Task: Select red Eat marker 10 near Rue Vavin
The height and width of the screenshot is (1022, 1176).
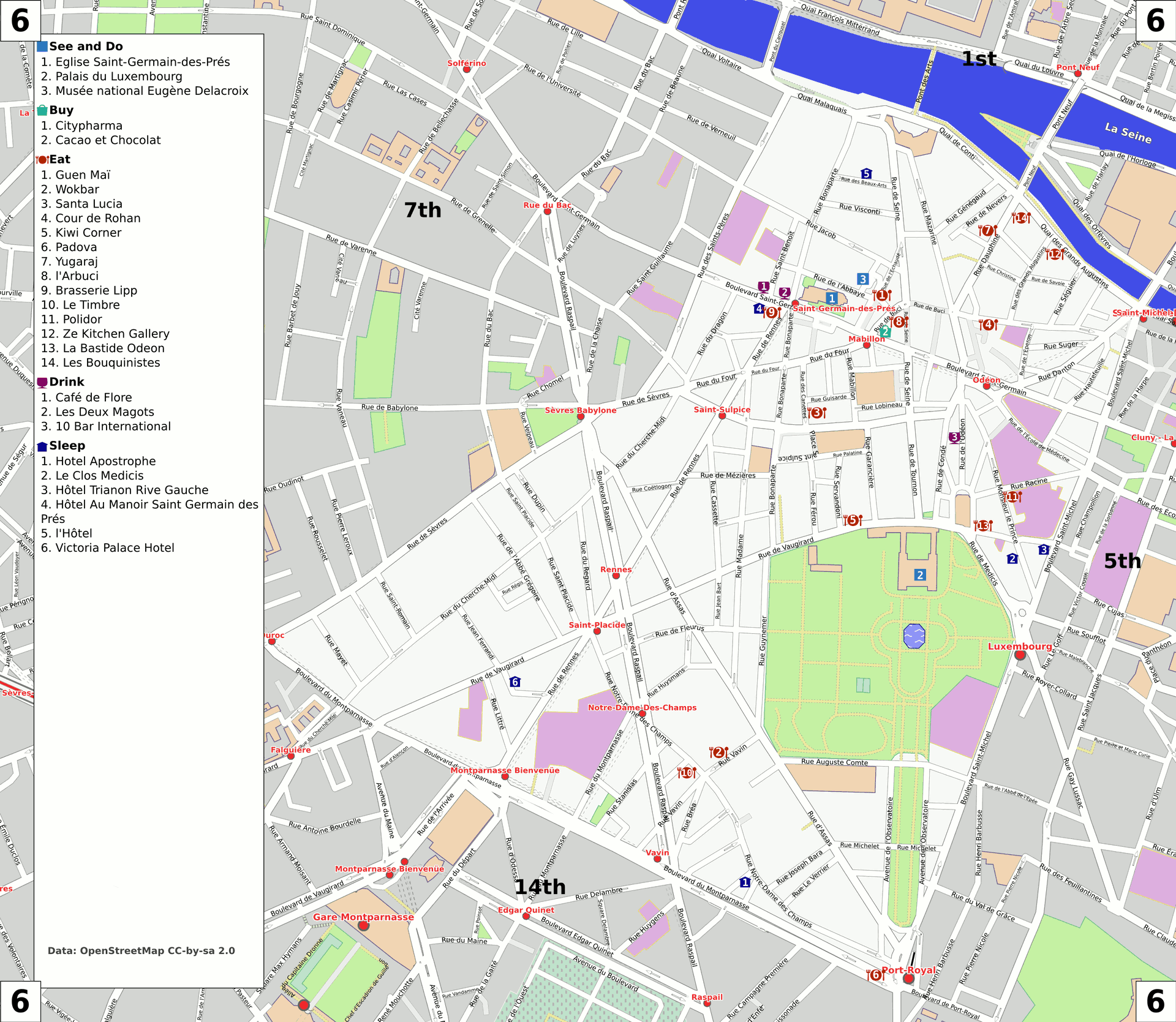Action: pyautogui.click(x=687, y=773)
